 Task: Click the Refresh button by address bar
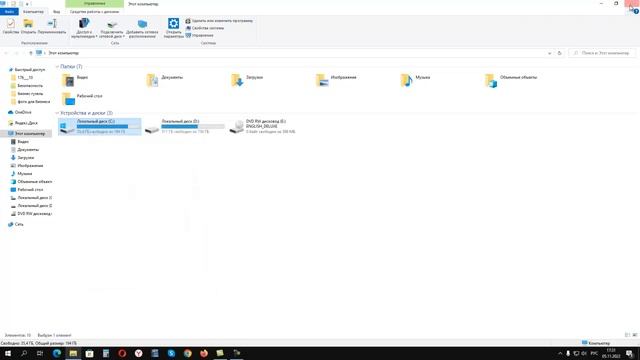(560, 53)
